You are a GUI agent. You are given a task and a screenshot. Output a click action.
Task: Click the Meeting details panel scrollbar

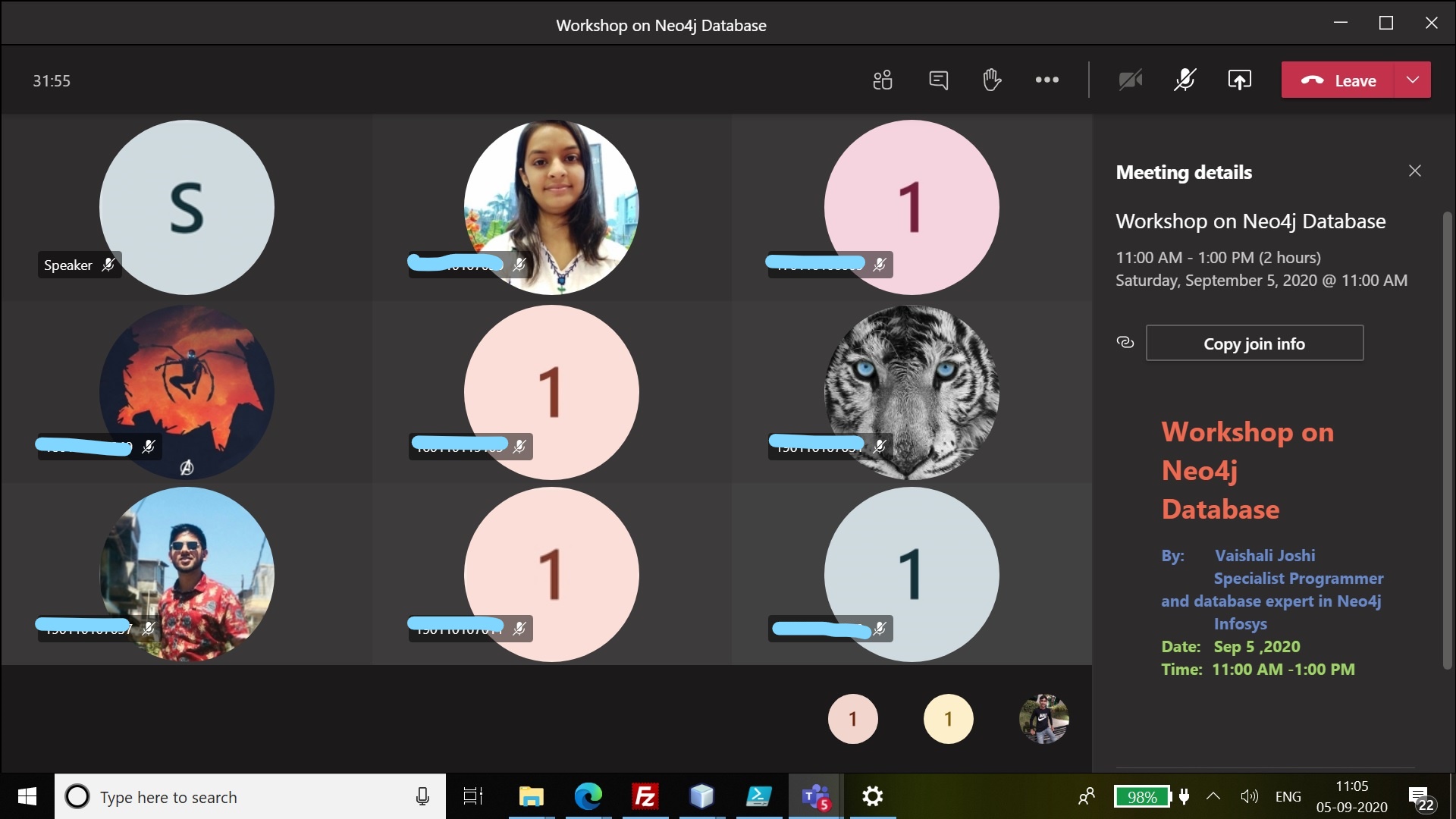(1447, 440)
